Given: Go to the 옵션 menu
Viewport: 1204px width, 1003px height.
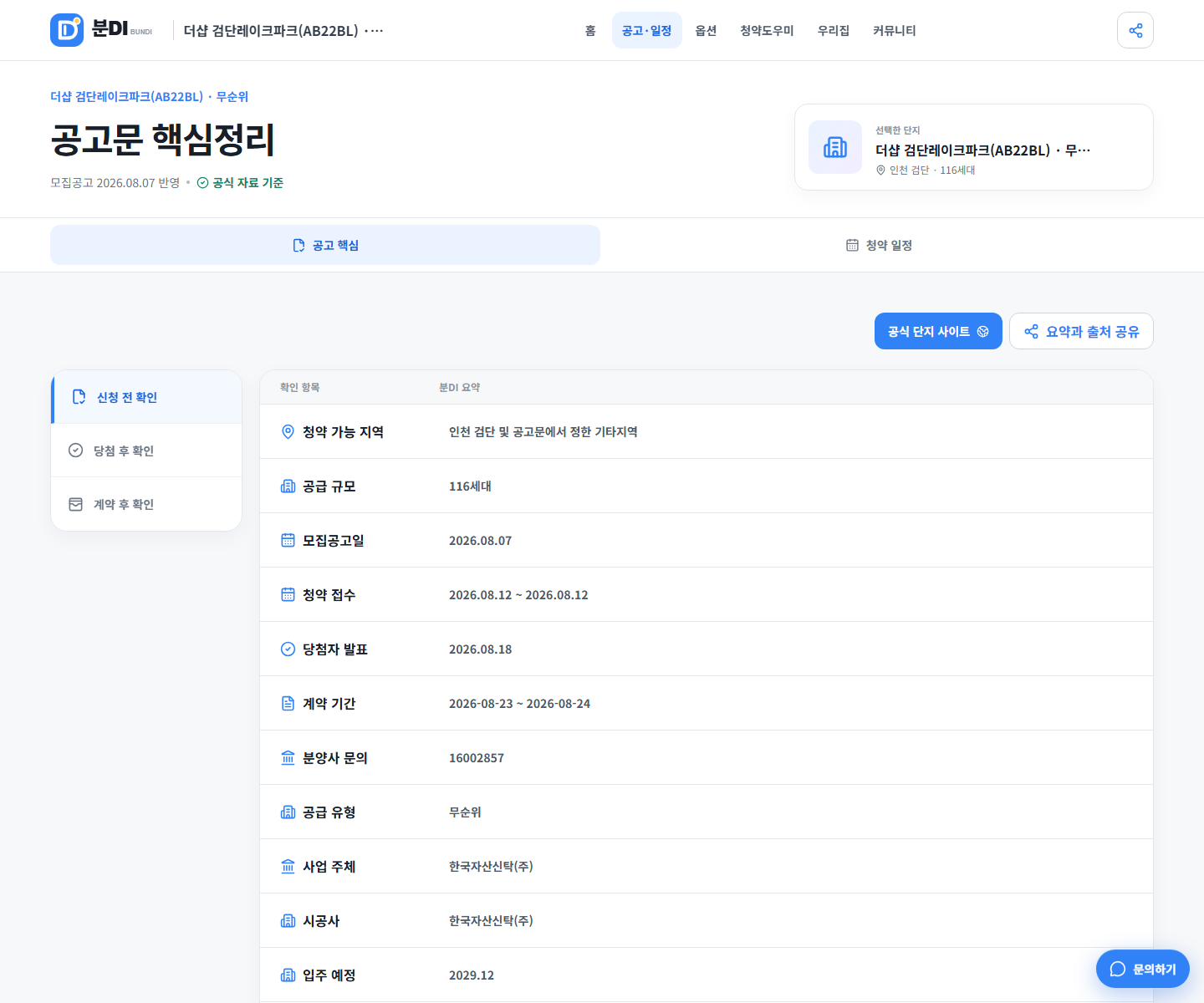Looking at the screenshot, I should 706,30.
